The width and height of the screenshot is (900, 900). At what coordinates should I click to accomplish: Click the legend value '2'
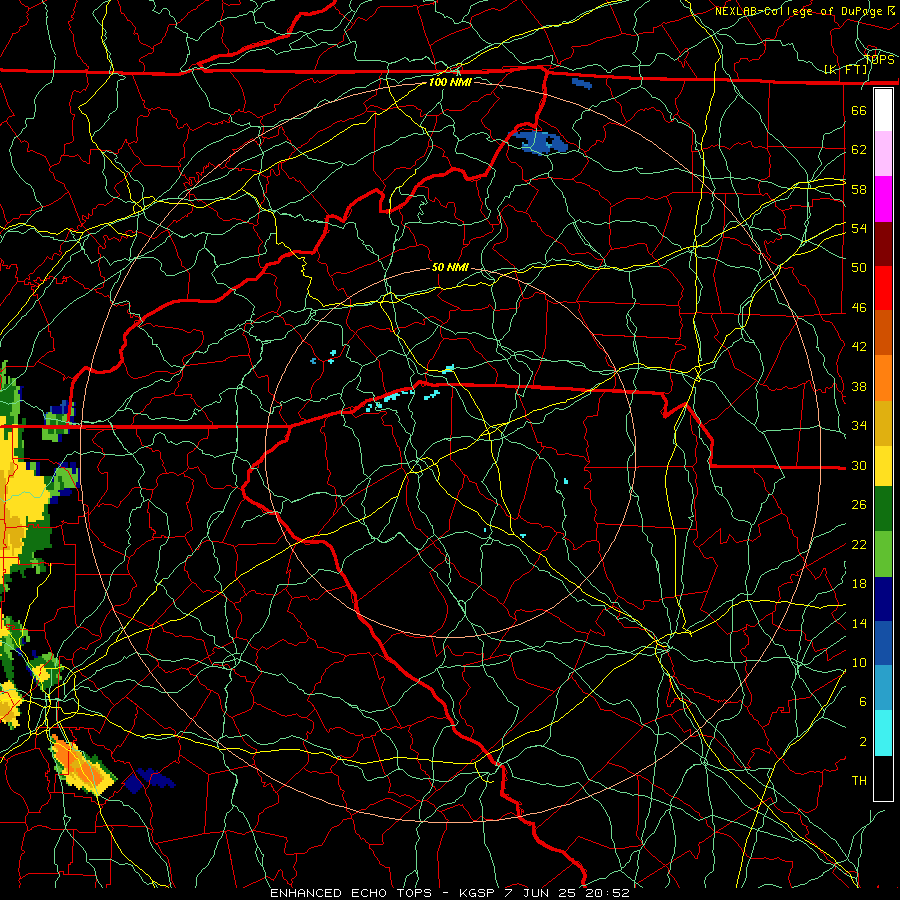[863, 742]
